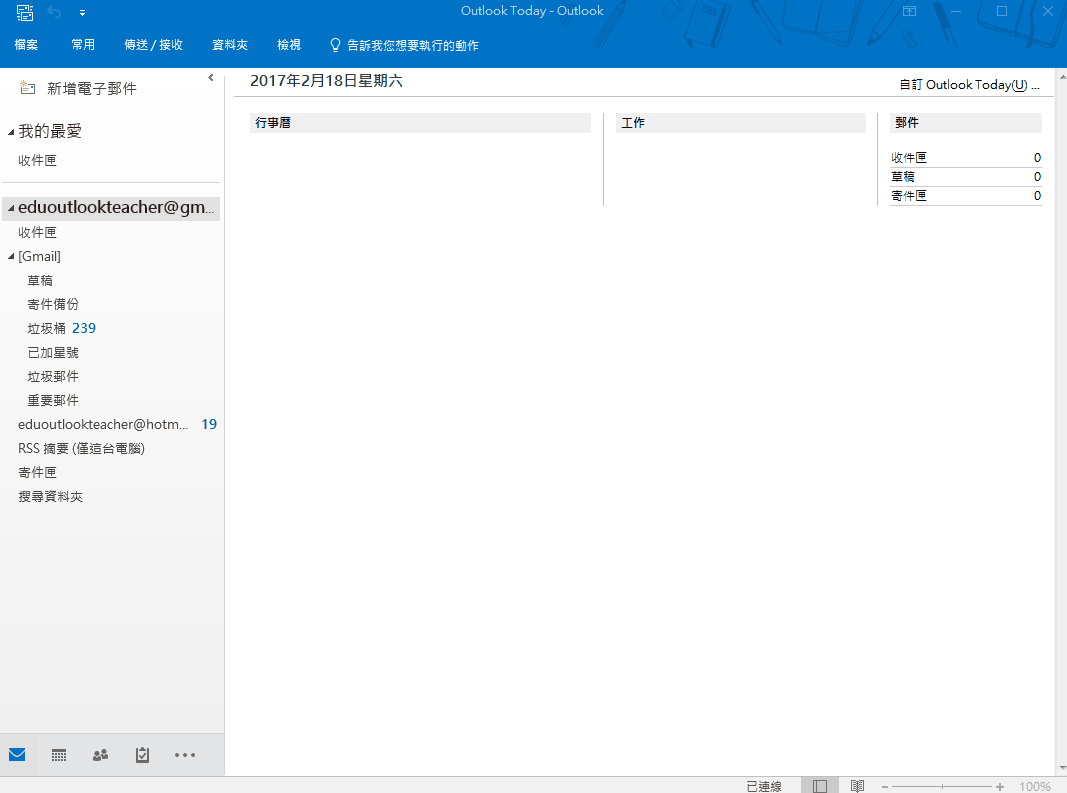Click the 已連線 connection status
The height and width of the screenshot is (793, 1067).
click(x=764, y=786)
